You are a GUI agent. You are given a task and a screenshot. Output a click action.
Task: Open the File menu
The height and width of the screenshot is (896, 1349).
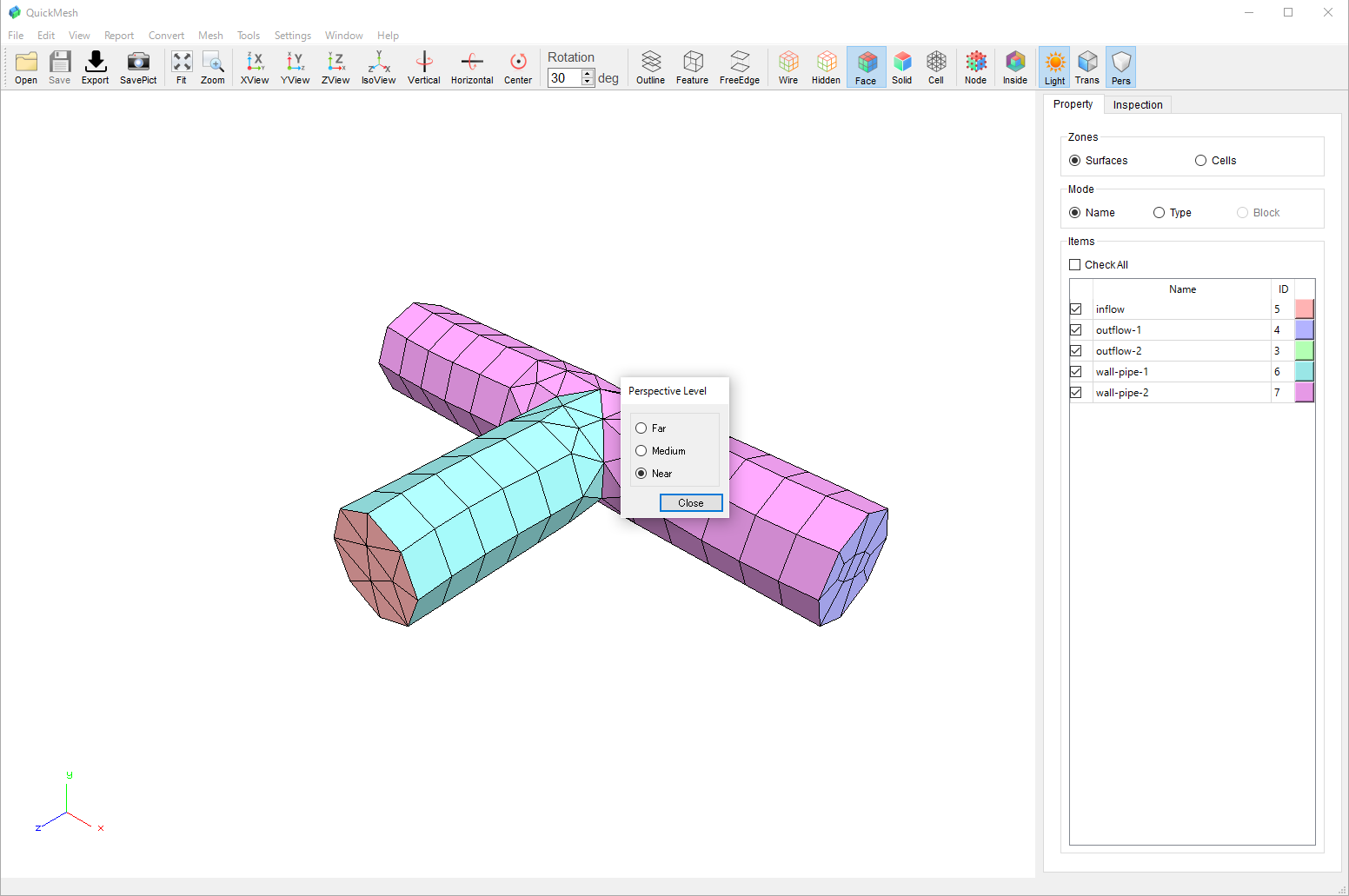(x=16, y=36)
